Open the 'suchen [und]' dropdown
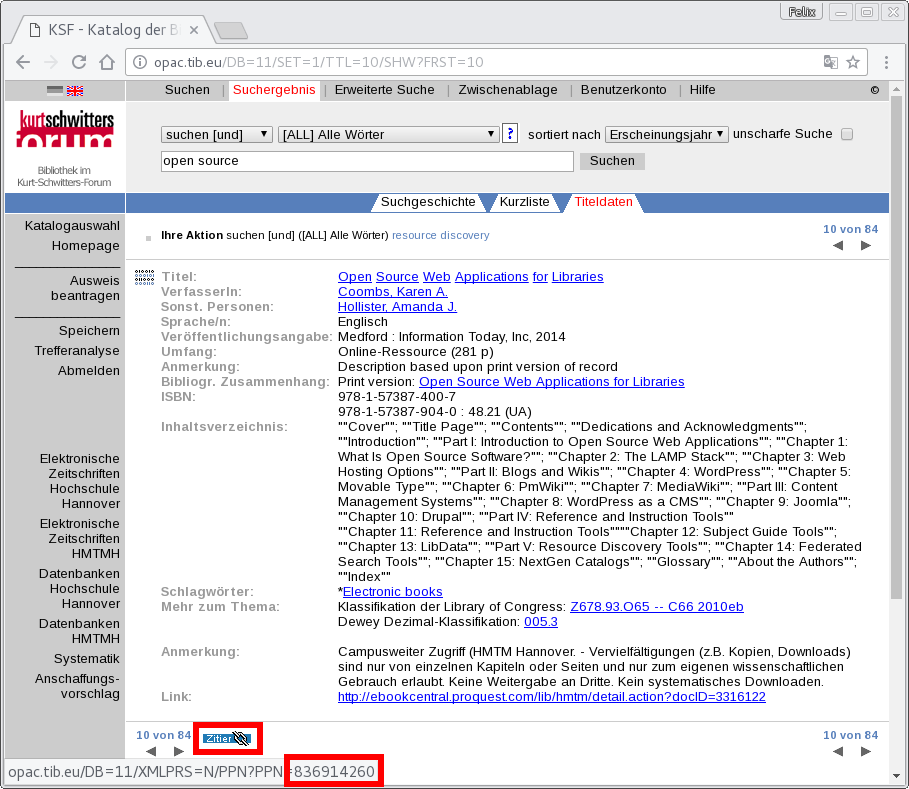This screenshot has height=789, width=909. (x=216, y=134)
